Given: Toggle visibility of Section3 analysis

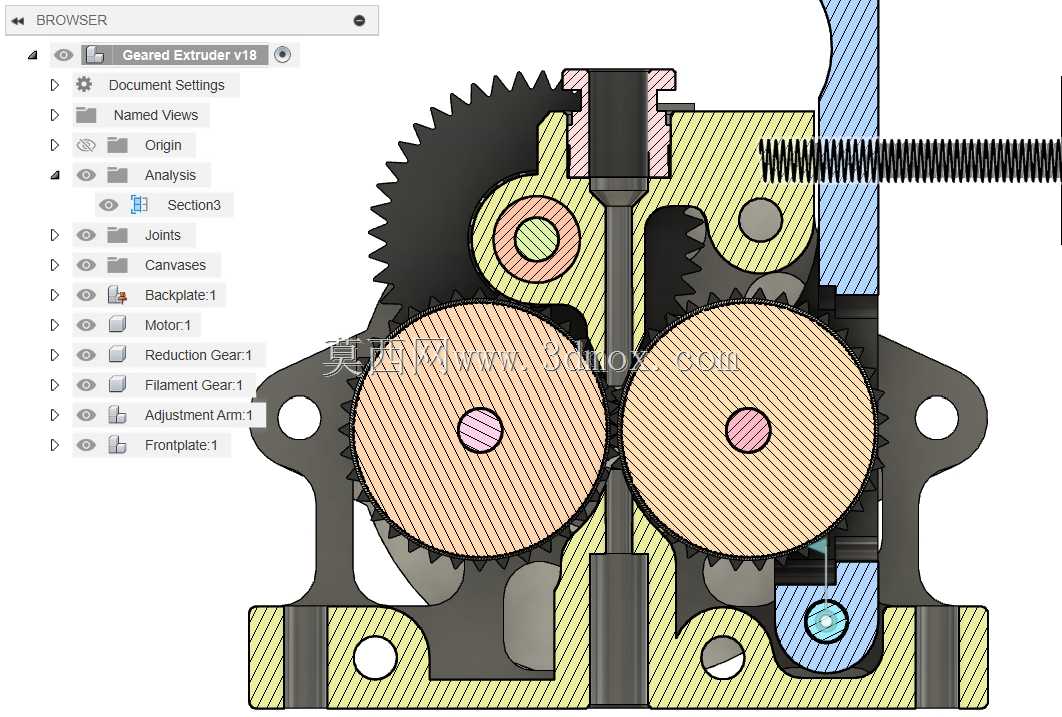Looking at the screenshot, I should point(108,204).
